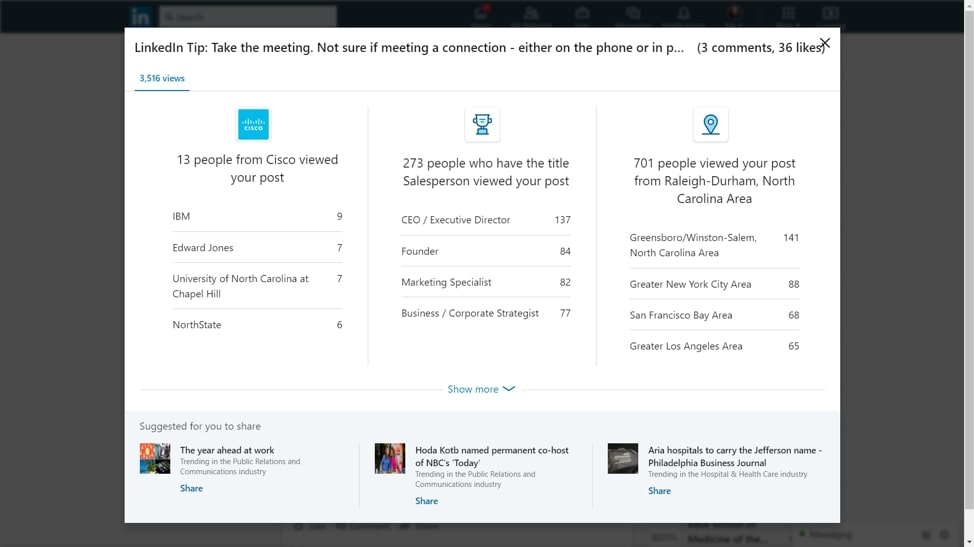Open 'Aria hospitals to carry the Jefferson name' headline
974x547 pixels.
pyautogui.click(x=735, y=456)
